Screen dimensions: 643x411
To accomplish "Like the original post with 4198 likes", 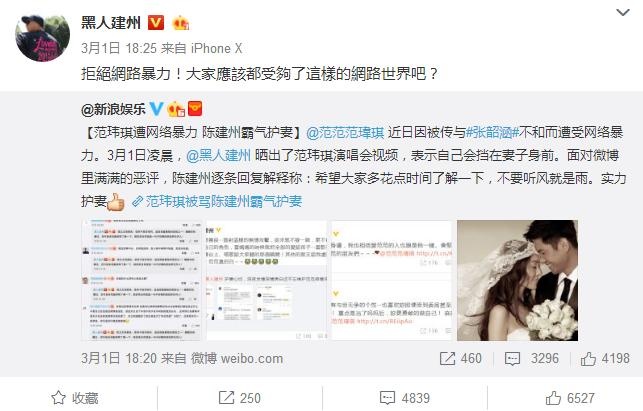I will click(x=605, y=358).
